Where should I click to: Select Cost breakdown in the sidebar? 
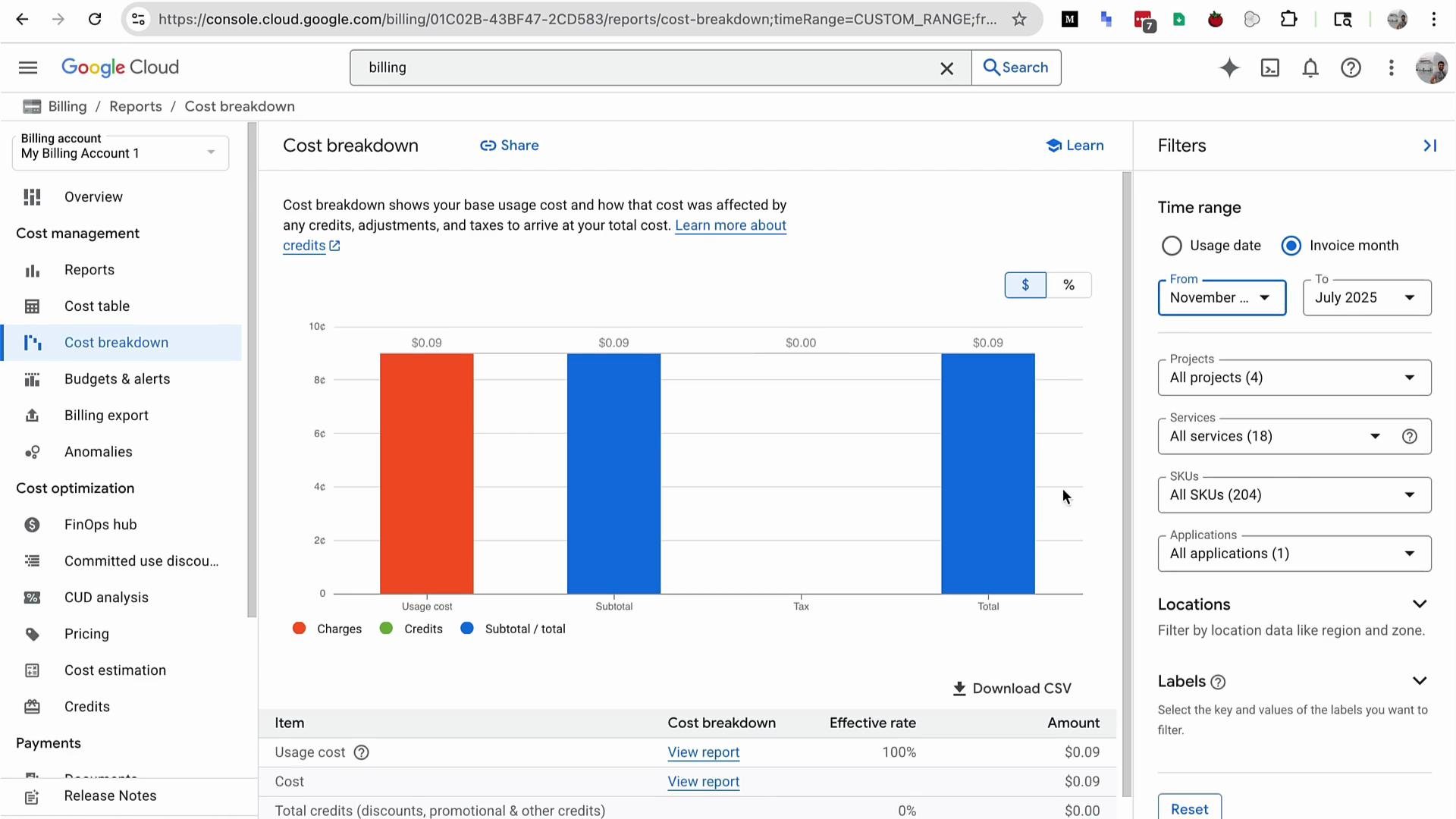point(121,343)
